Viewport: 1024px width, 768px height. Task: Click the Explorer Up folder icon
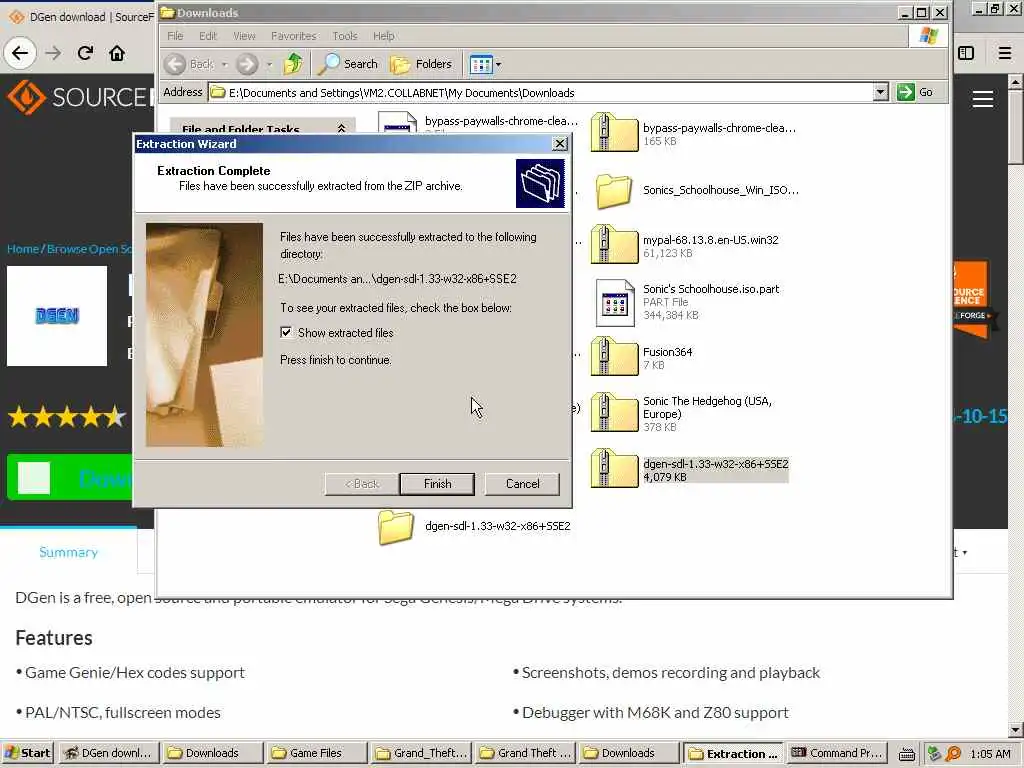click(293, 64)
